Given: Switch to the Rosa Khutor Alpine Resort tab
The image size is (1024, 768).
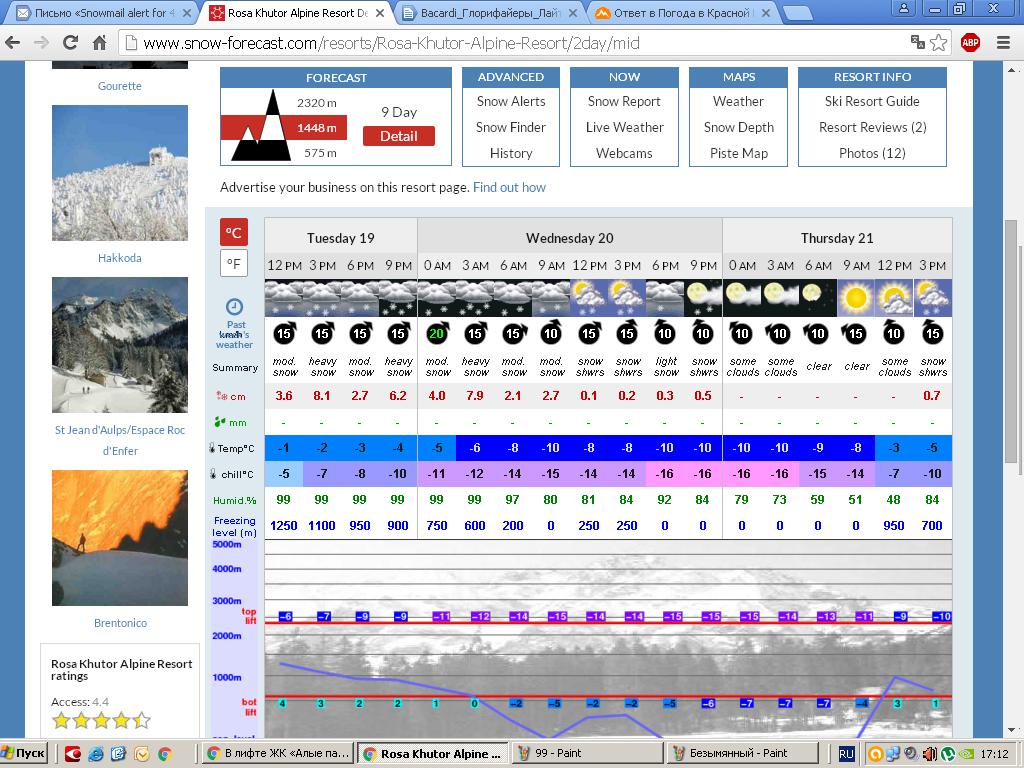Looking at the screenshot, I should [297, 13].
